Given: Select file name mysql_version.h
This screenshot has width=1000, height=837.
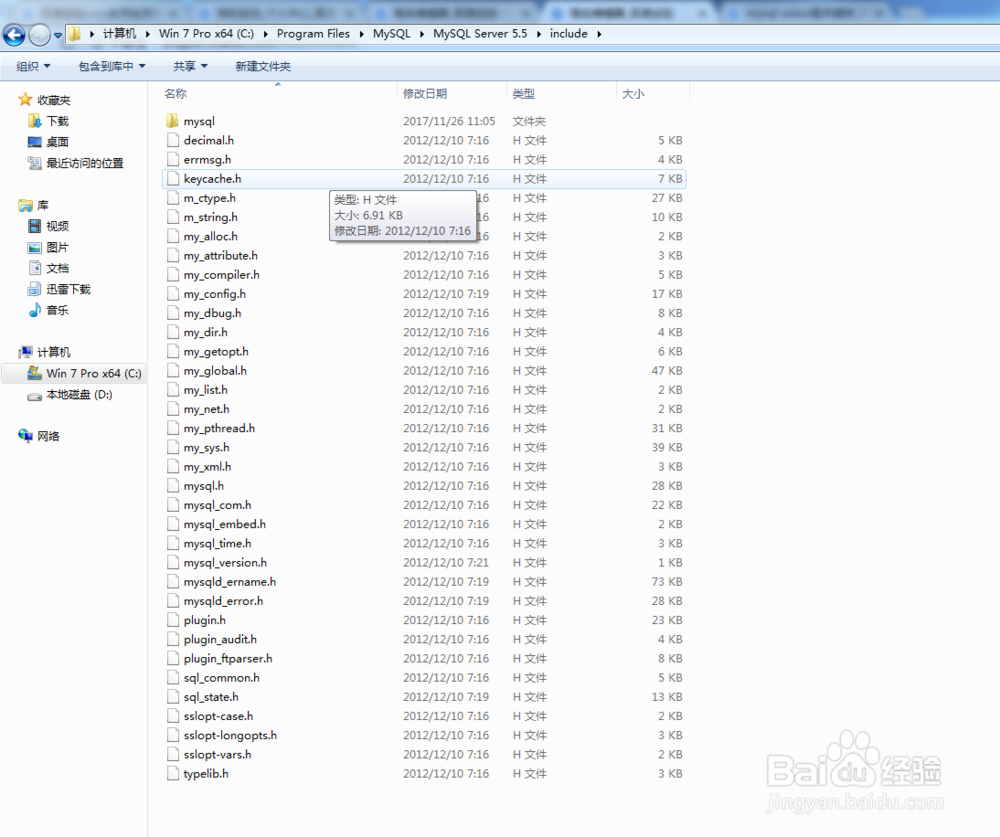Looking at the screenshot, I should (225, 563).
